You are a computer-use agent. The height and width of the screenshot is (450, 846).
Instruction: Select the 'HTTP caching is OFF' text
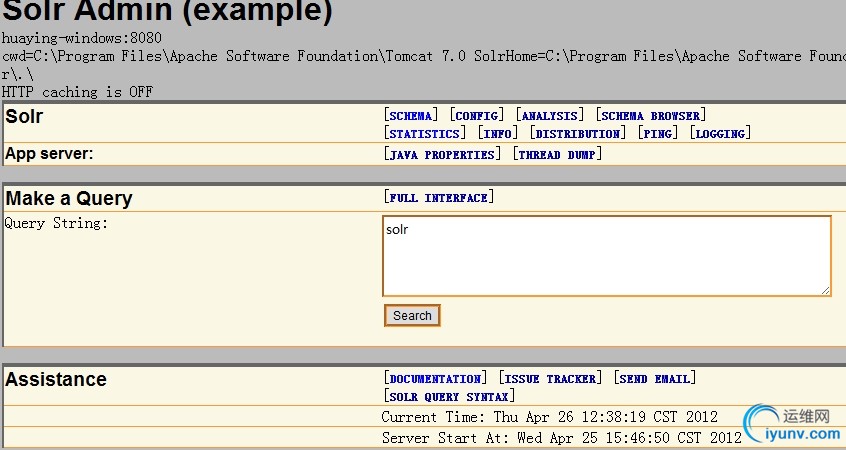[77, 92]
